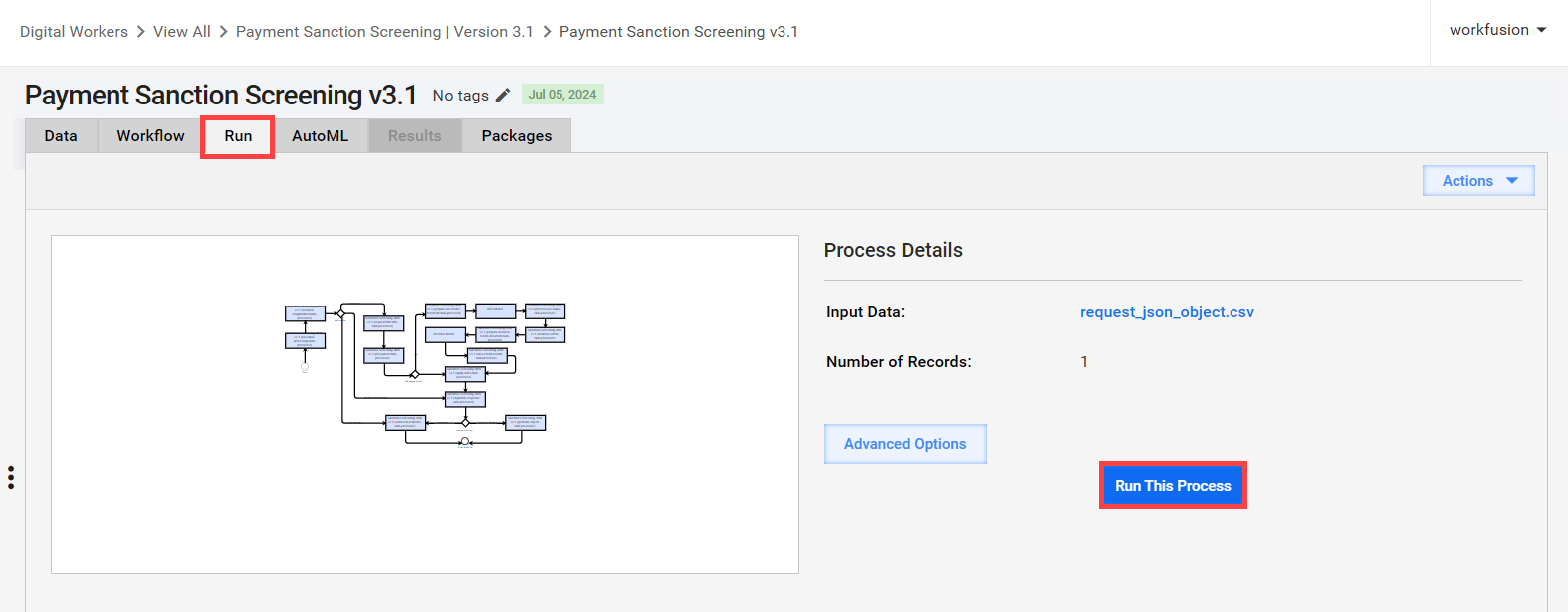Open Advanced Options

tap(905, 444)
